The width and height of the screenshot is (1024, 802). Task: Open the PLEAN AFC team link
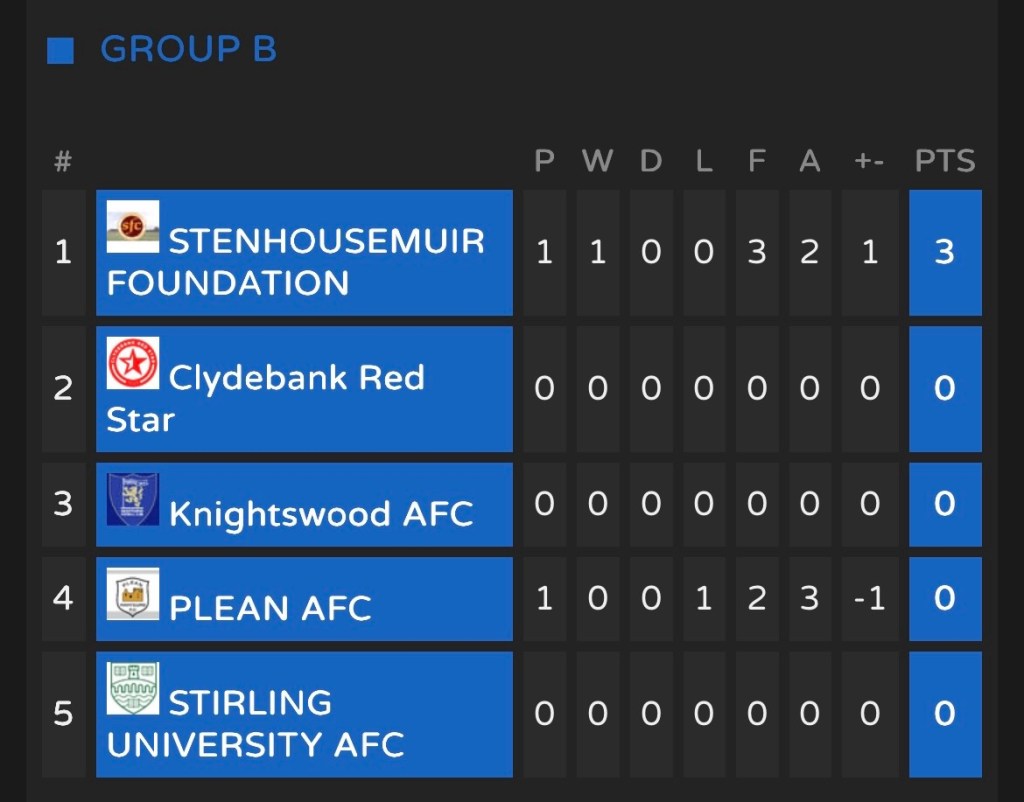[x=270, y=608]
